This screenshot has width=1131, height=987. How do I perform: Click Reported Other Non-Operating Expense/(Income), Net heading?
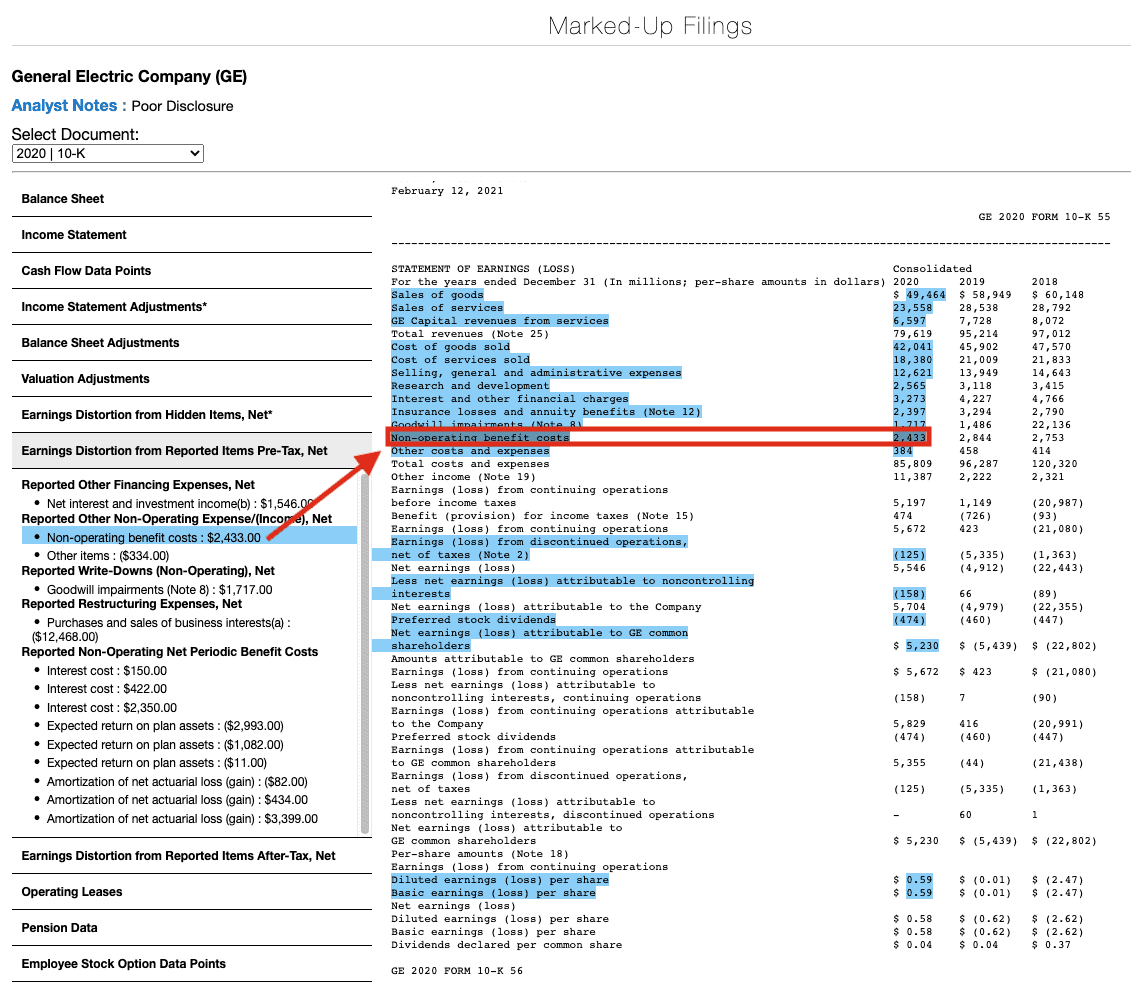coord(177,519)
